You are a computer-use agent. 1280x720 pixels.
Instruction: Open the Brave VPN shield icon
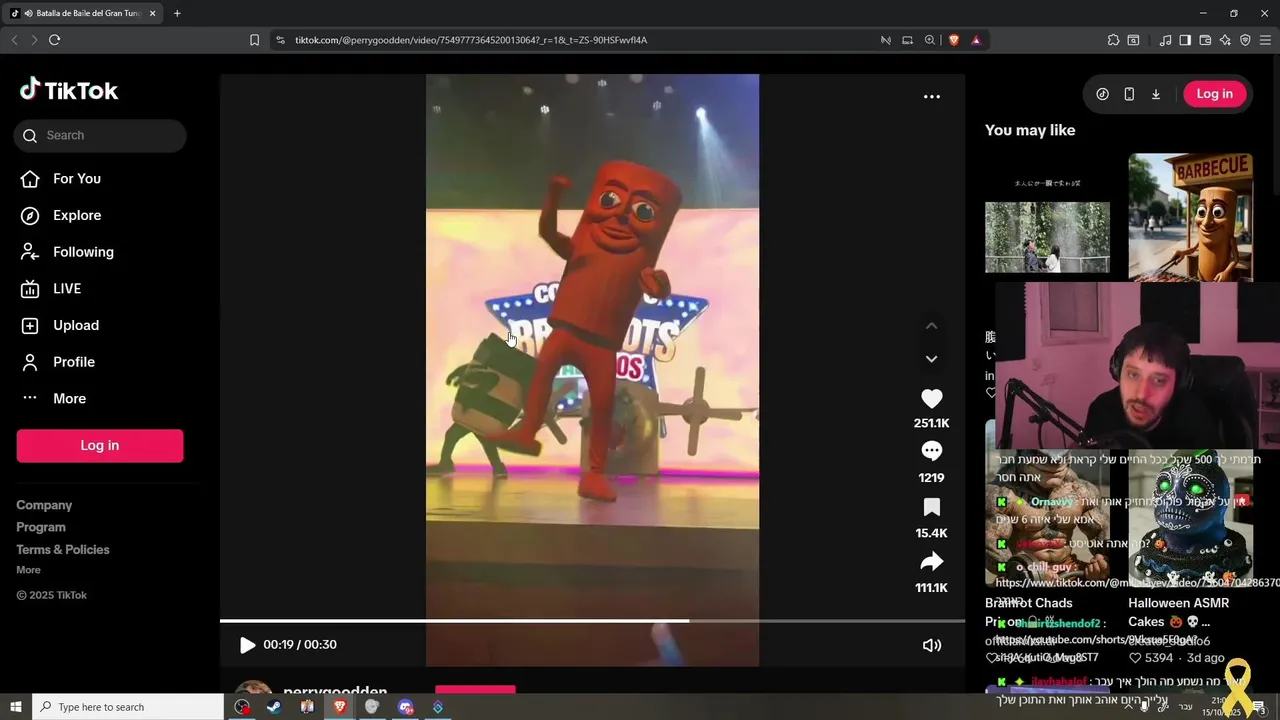tap(1245, 40)
